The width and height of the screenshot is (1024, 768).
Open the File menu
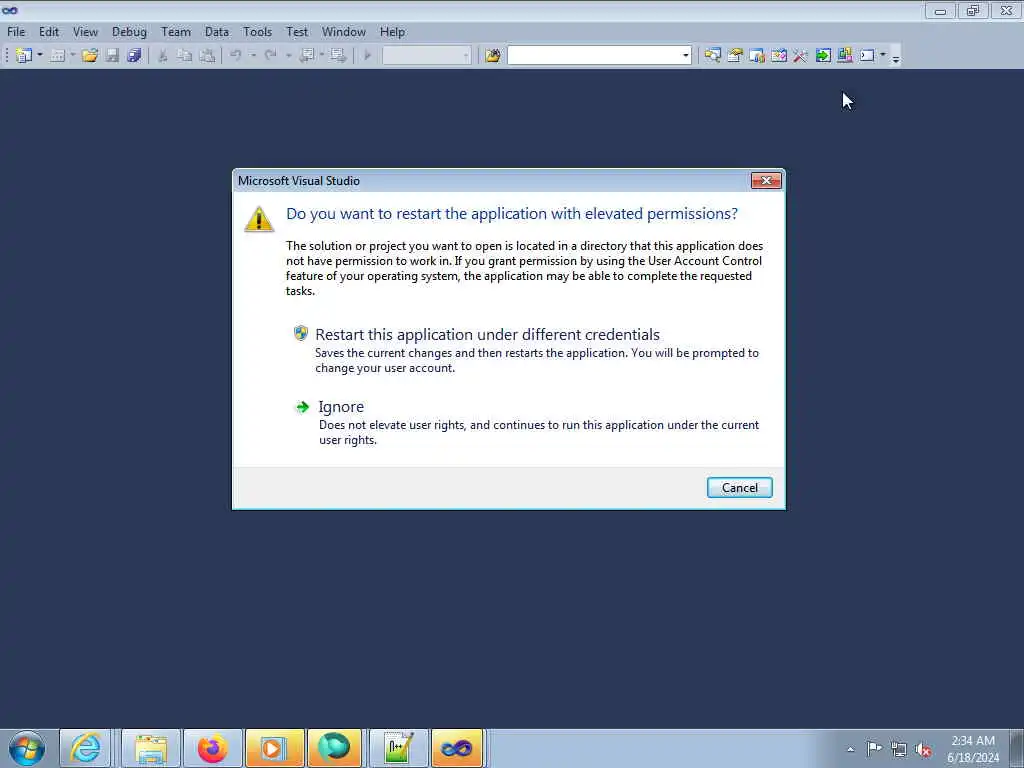[x=16, y=32]
